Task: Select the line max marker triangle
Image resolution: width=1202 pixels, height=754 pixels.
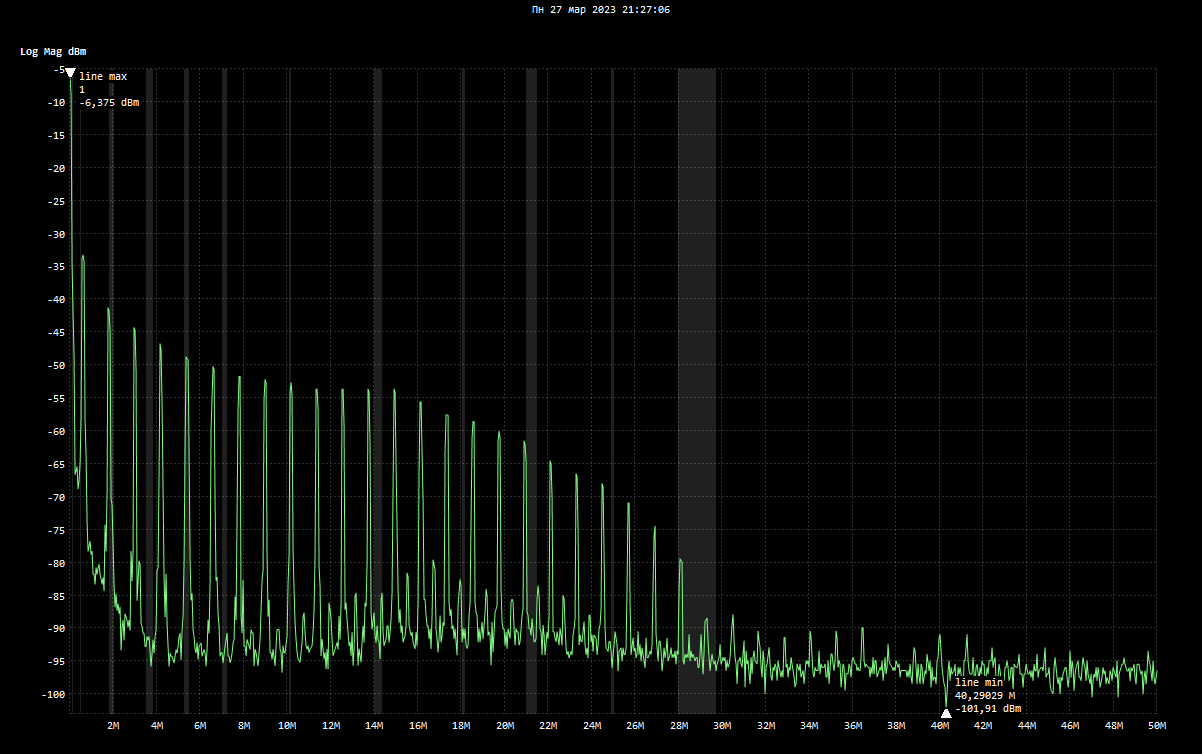Action: pos(70,72)
